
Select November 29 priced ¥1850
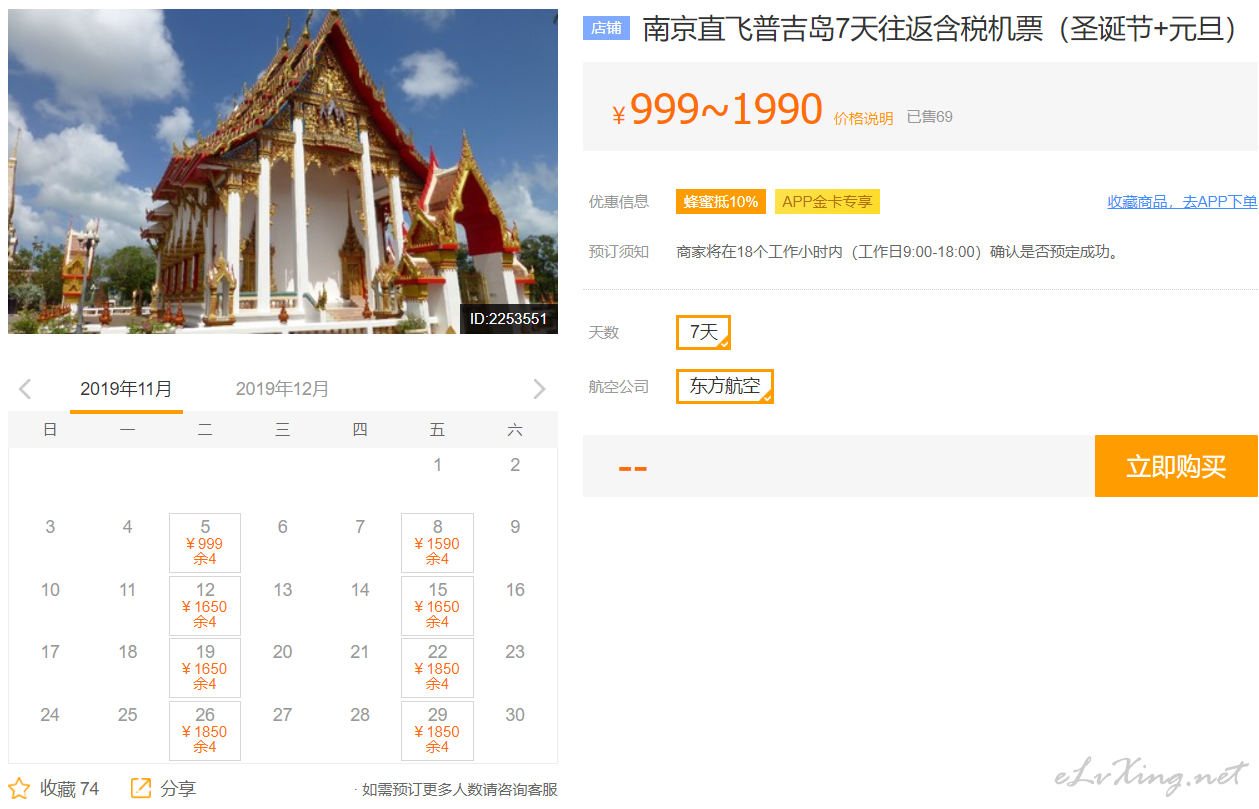[x=437, y=731]
